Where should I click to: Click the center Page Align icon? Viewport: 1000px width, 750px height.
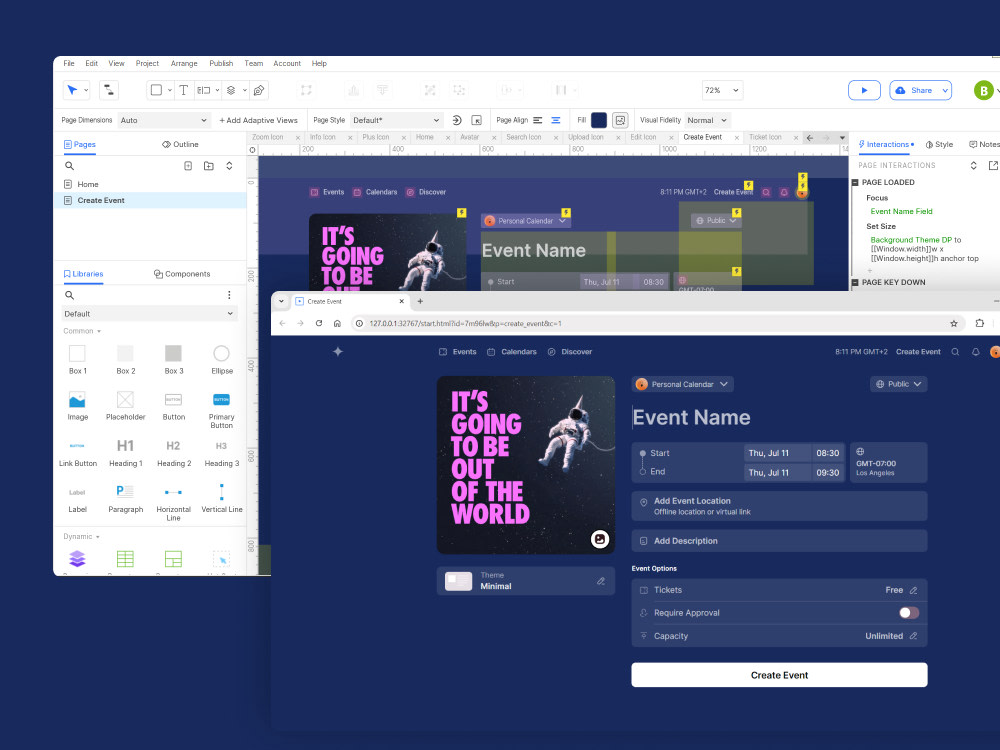click(555, 120)
